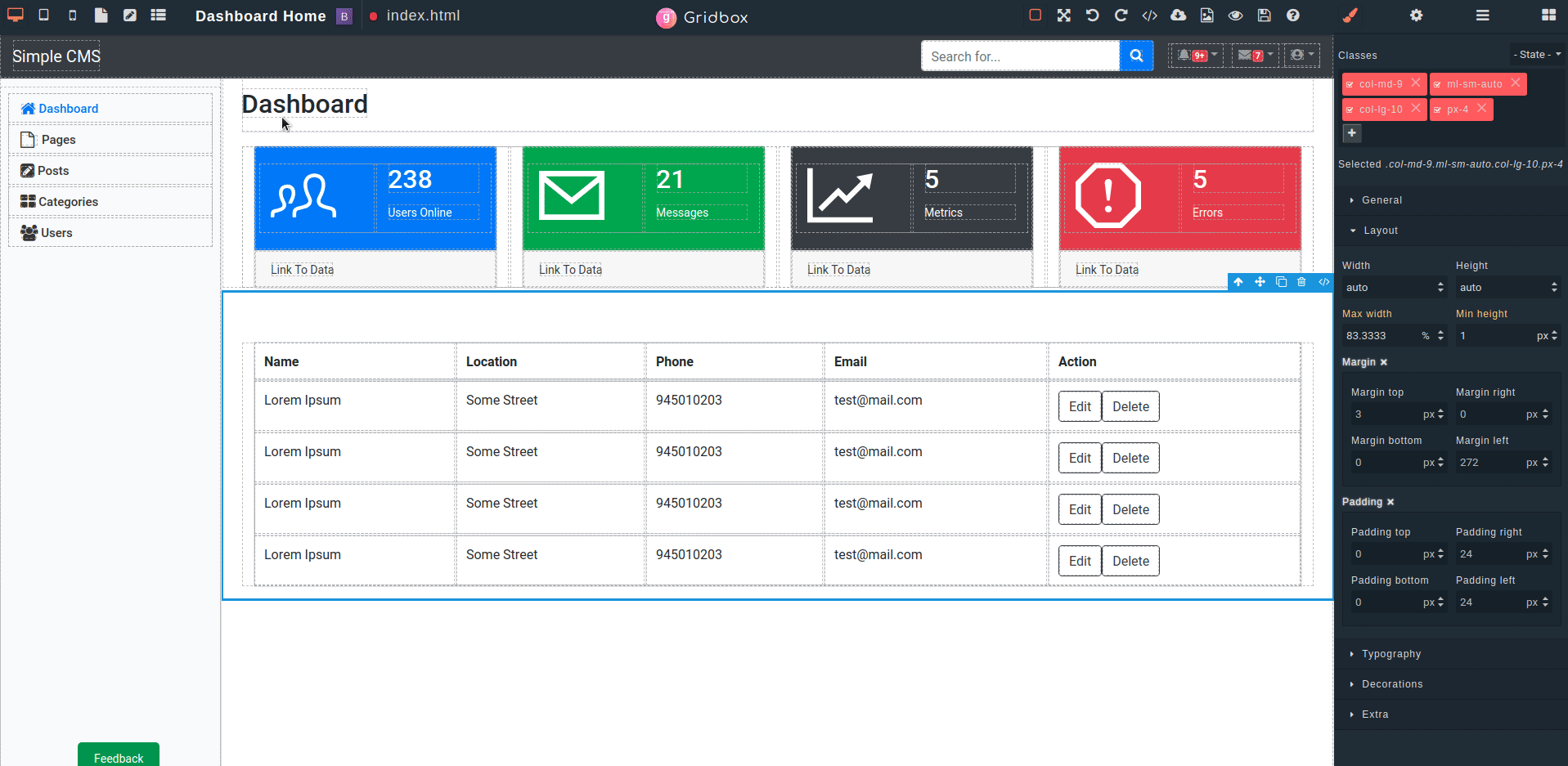The image size is (1568, 766).
Task: Open the Posts section
Action: click(x=53, y=170)
